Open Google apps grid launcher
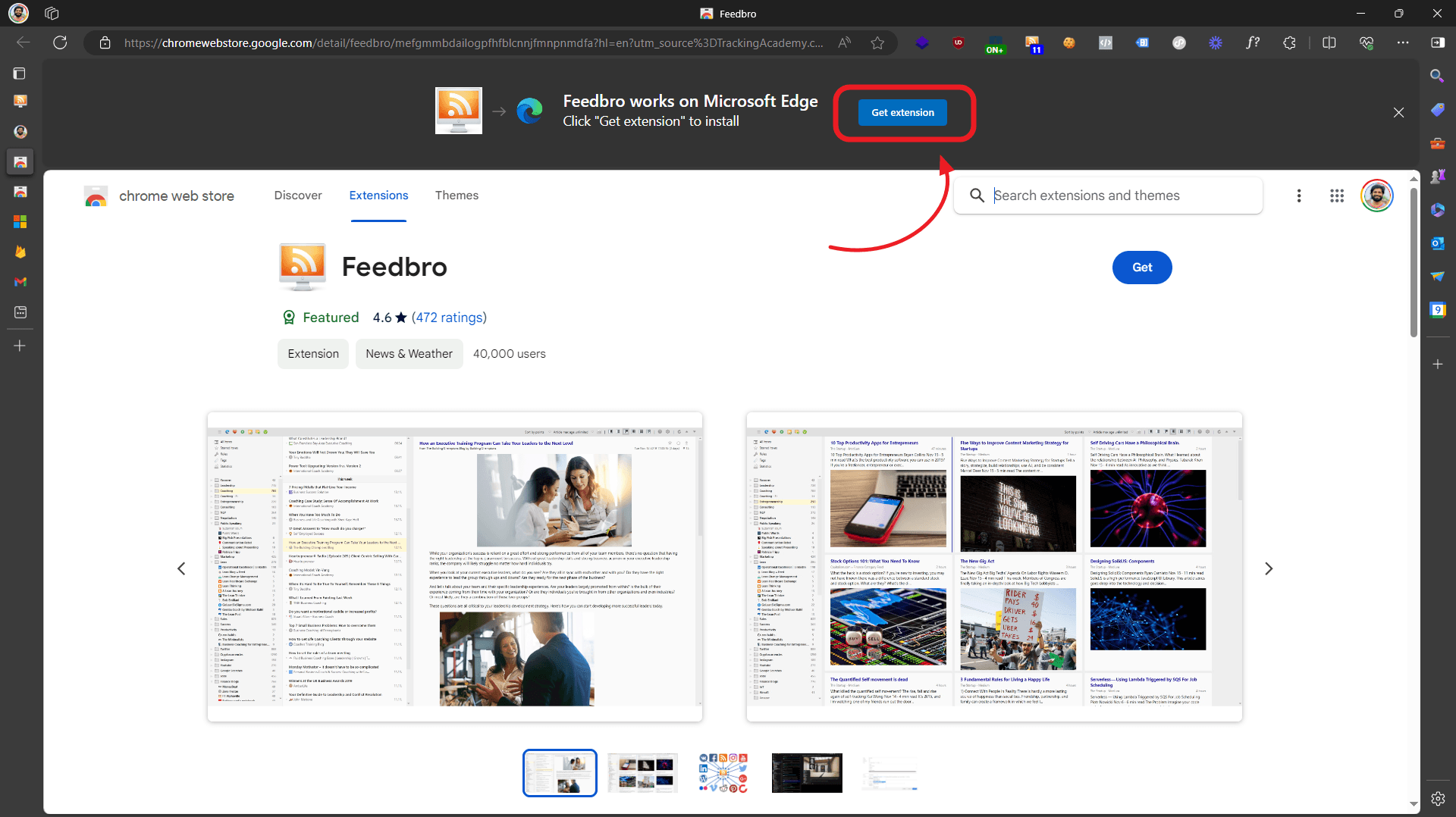The width and height of the screenshot is (1456, 817). pos(1337,196)
